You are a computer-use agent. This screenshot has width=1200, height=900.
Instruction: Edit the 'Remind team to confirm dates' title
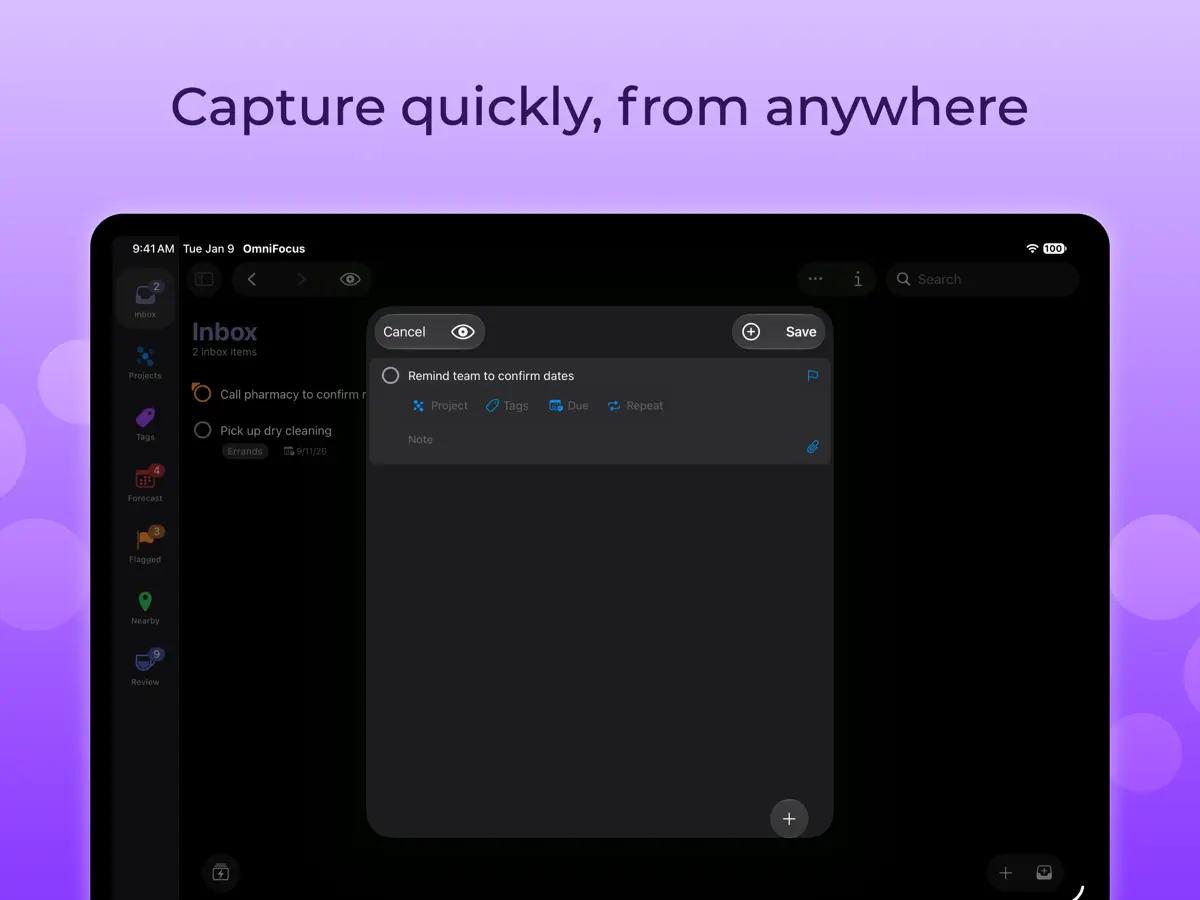click(491, 376)
